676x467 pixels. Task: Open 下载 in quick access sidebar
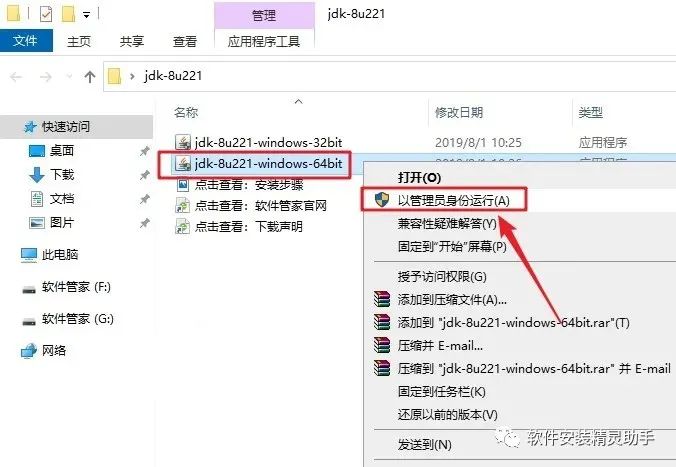click(x=62, y=174)
